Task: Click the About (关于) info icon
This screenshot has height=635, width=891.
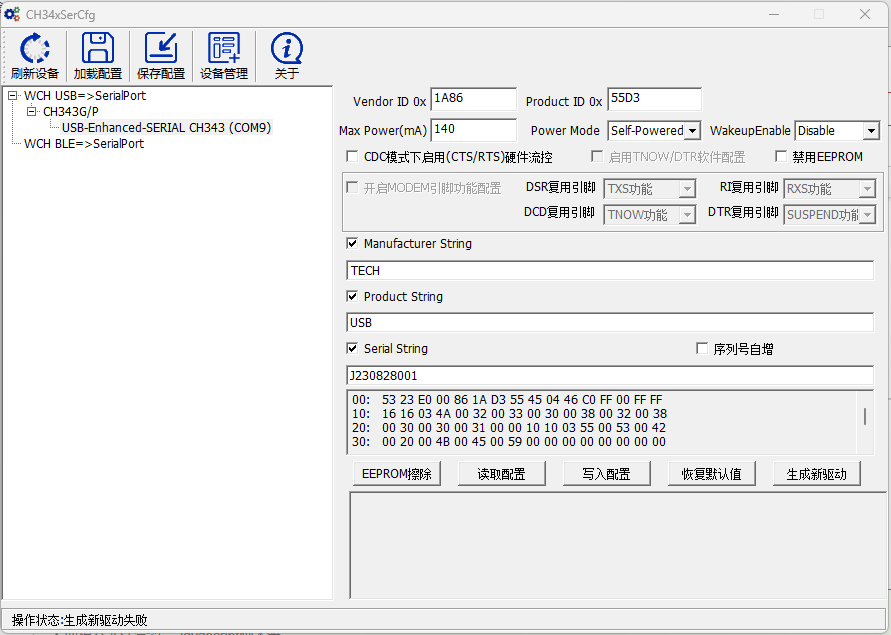Action: tap(287, 49)
